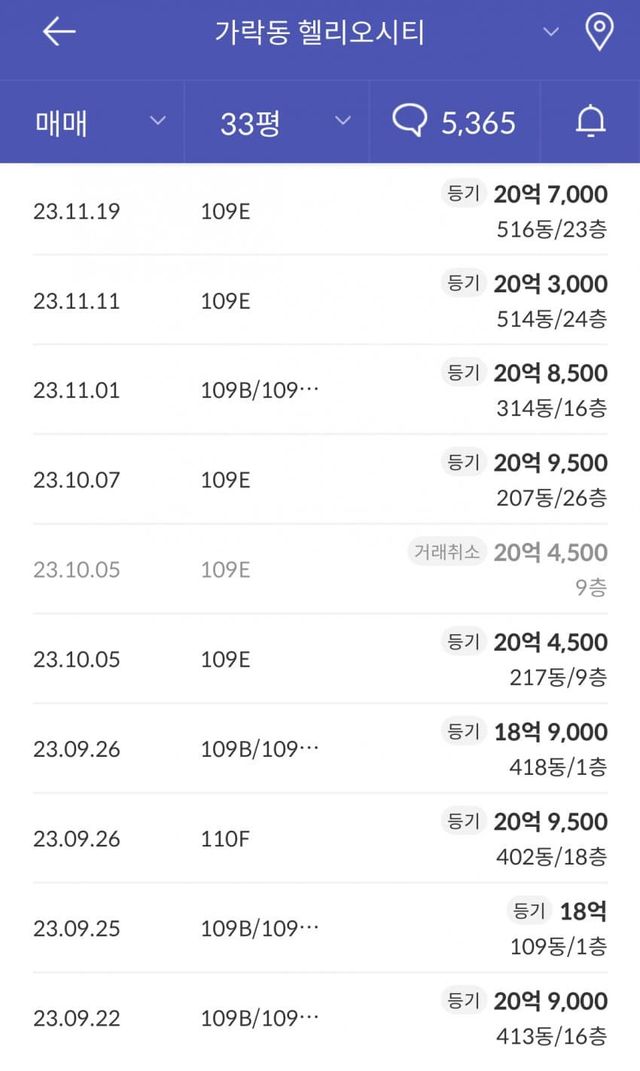Tap the 등기 badge on the 109동/1층 row
Viewport: 640px width, 1071px height.
tap(529, 911)
